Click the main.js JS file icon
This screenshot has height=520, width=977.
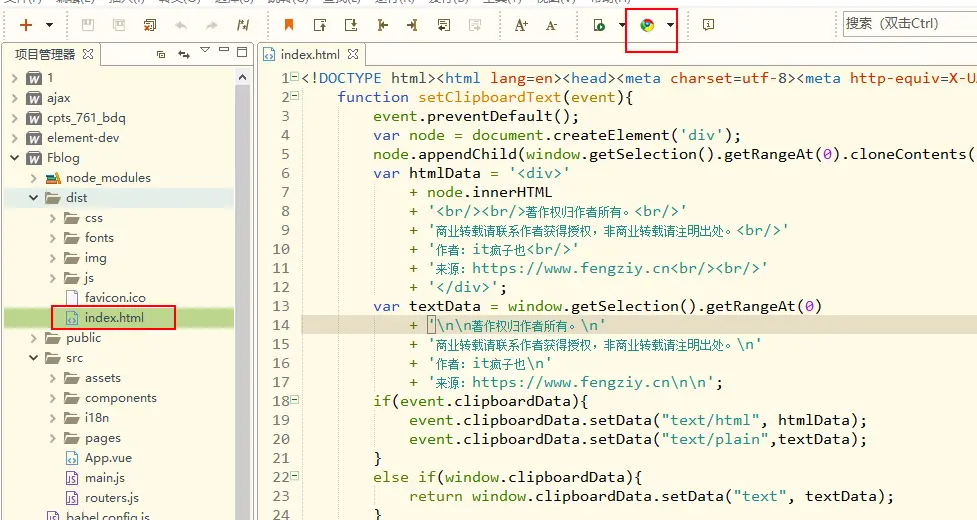click(x=72, y=478)
